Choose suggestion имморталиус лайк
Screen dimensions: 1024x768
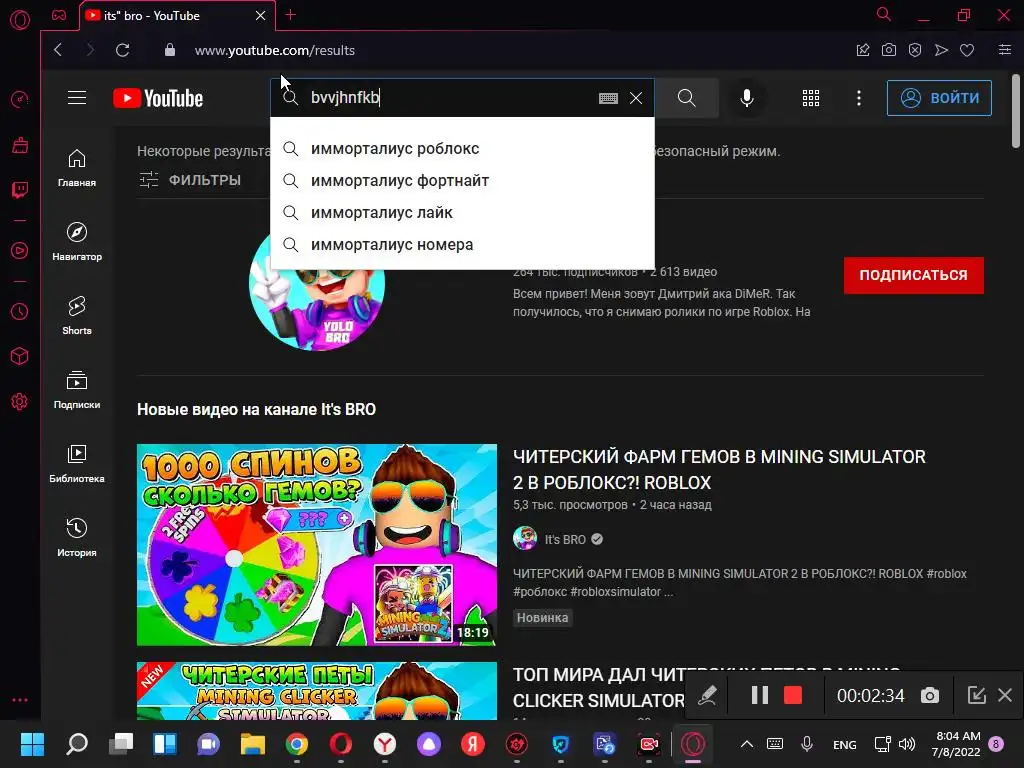pos(462,212)
